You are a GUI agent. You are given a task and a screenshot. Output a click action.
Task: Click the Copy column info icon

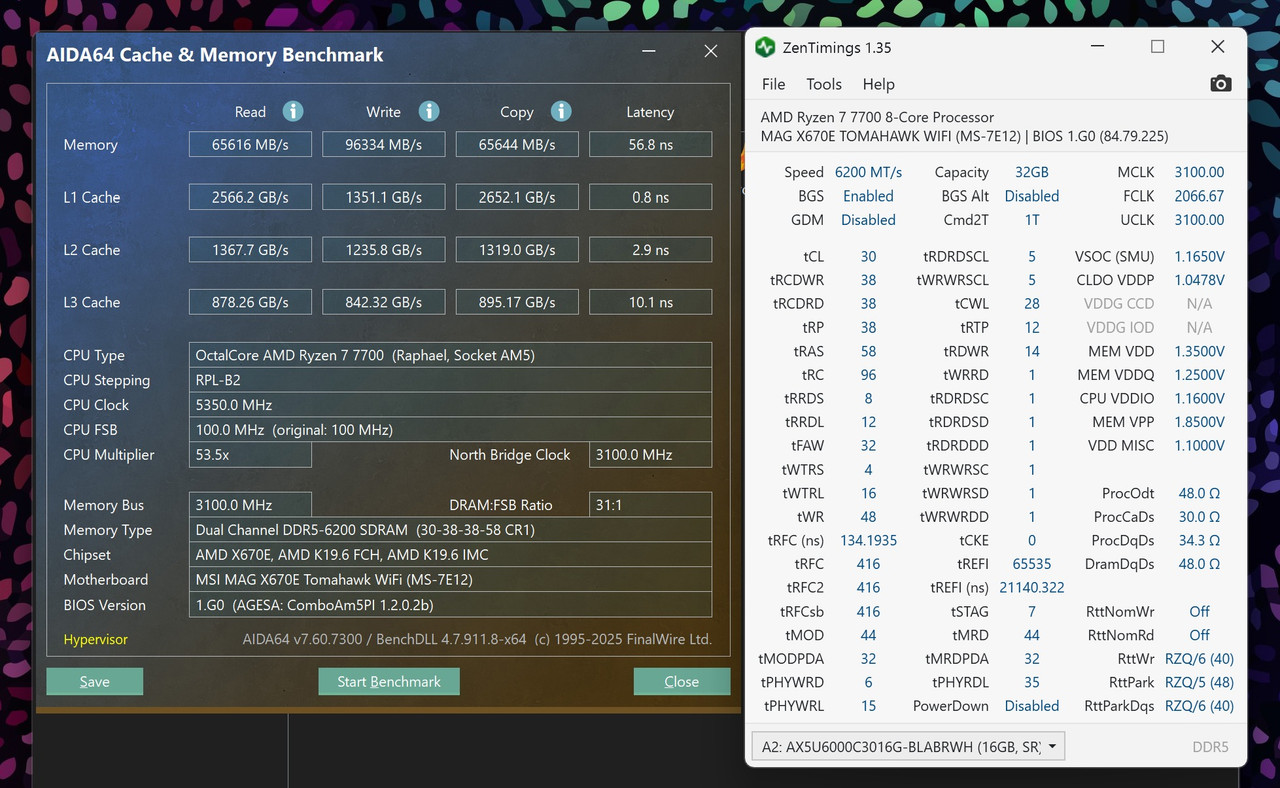(561, 111)
